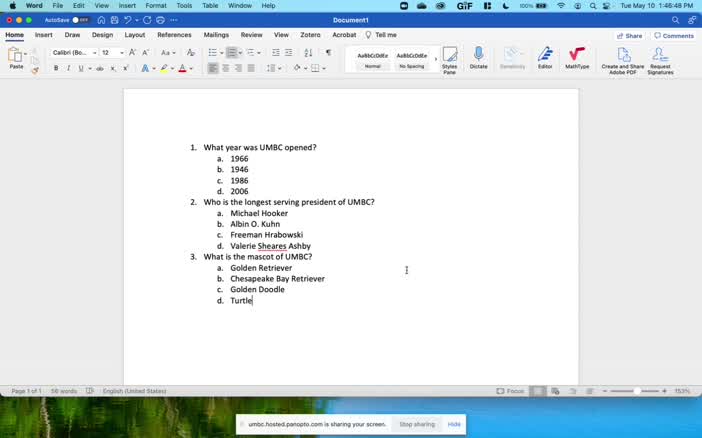Toggle Subscript formatting

[113, 69]
